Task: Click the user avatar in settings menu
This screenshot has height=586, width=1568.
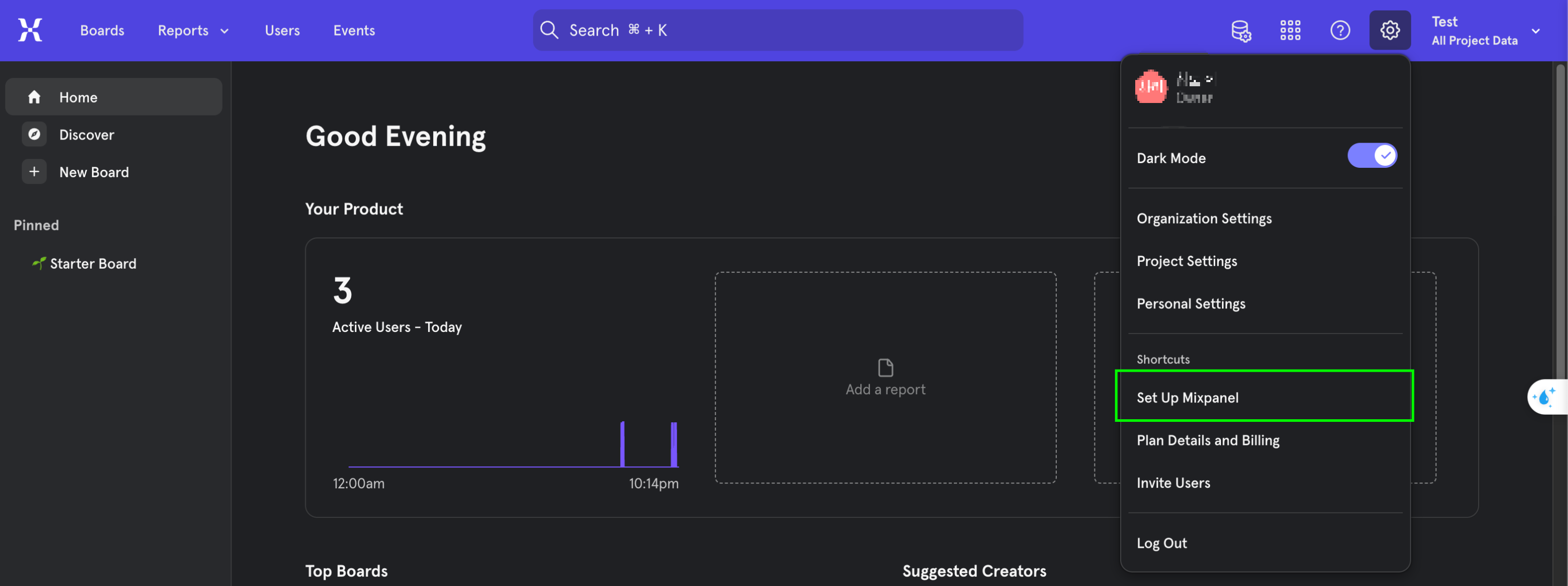Action: (x=1151, y=87)
